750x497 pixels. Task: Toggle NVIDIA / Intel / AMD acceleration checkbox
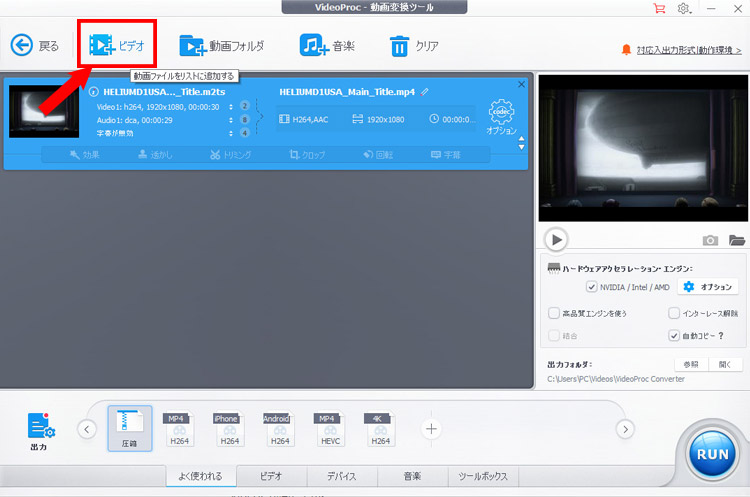pos(591,287)
